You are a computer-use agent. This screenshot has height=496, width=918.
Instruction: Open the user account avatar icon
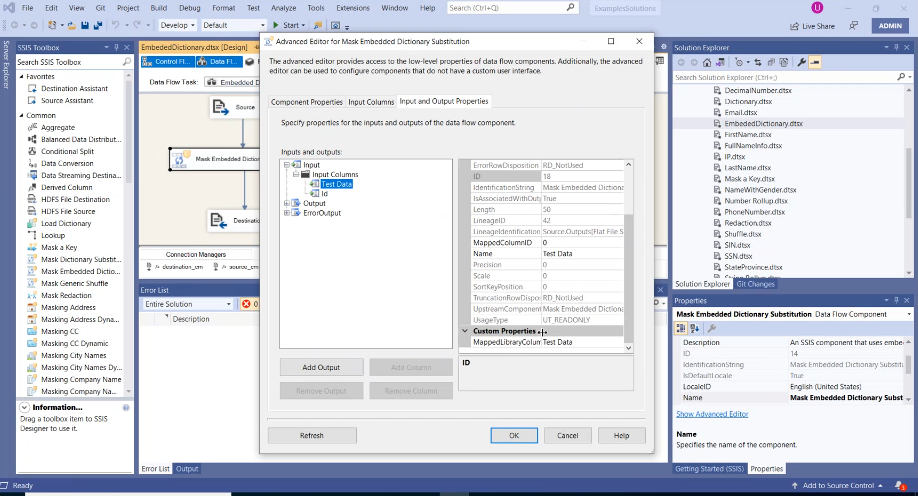click(x=817, y=8)
